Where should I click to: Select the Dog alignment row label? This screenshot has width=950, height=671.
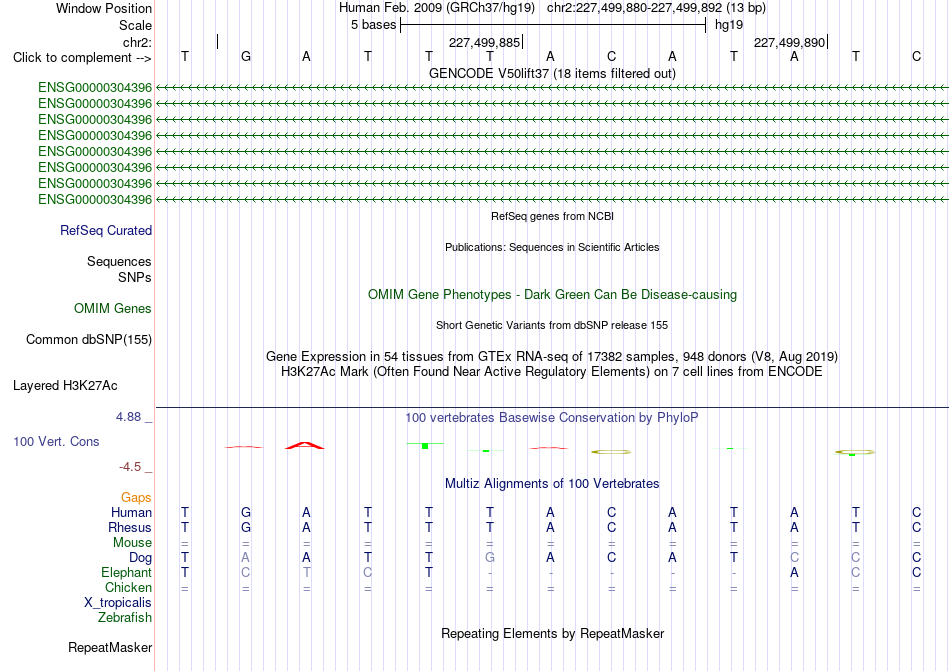coord(140,558)
